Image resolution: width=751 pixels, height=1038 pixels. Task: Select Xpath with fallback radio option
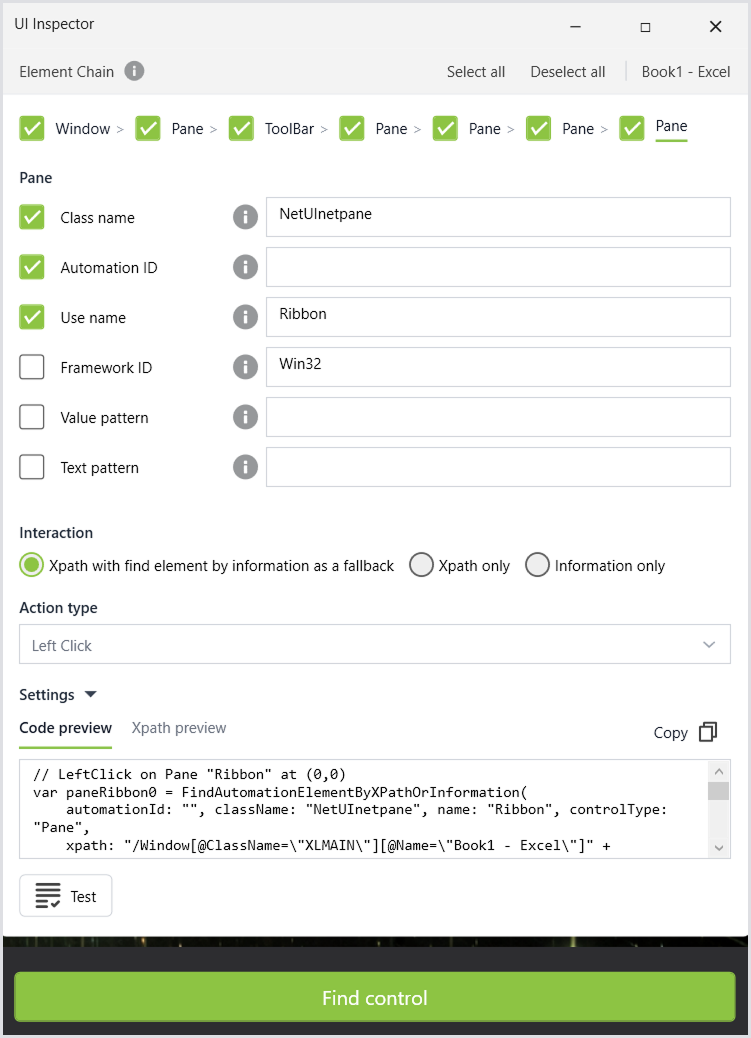31,565
